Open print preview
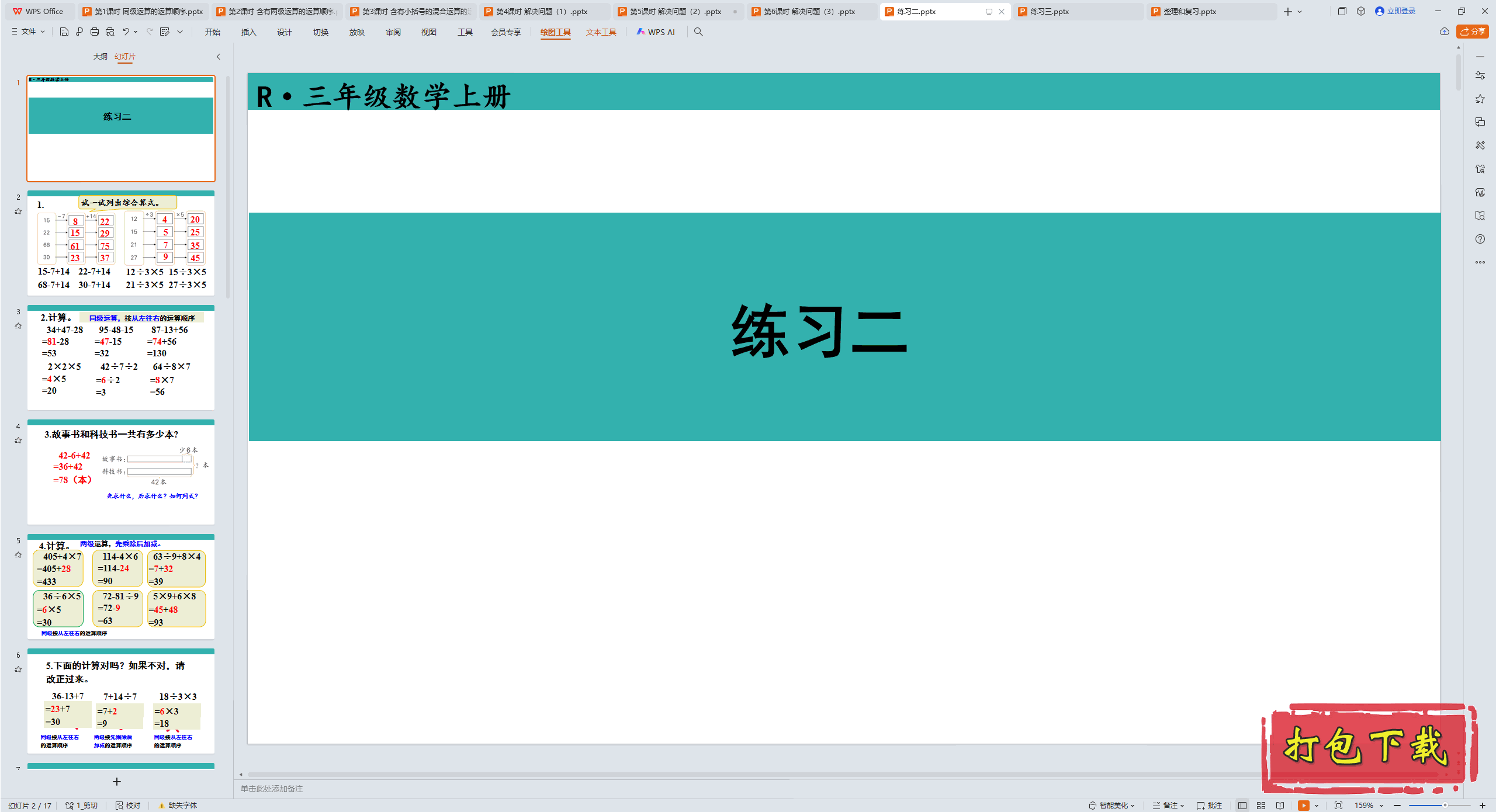This screenshot has width=1496, height=812. pos(110,32)
